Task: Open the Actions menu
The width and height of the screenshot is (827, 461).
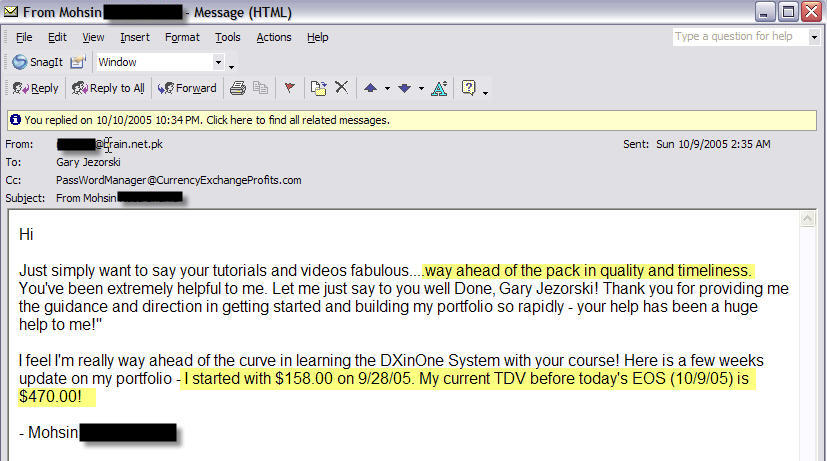Action: tap(274, 37)
